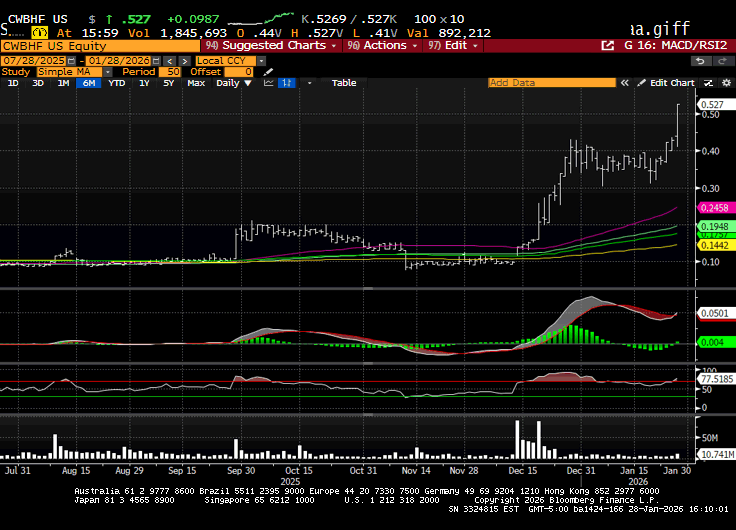Click the CWBHF US Equity security field
This screenshot has width=736, height=530.
coord(100,46)
